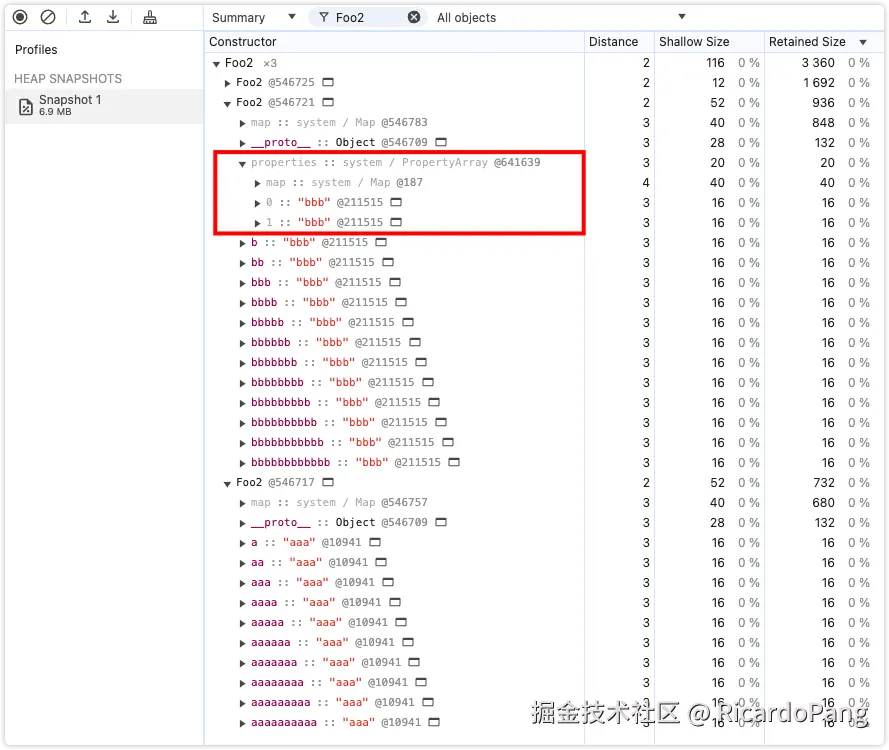Collapse properties PropertyArray @641639 row
The width and height of the screenshot is (889, 750).
(242, 163)
